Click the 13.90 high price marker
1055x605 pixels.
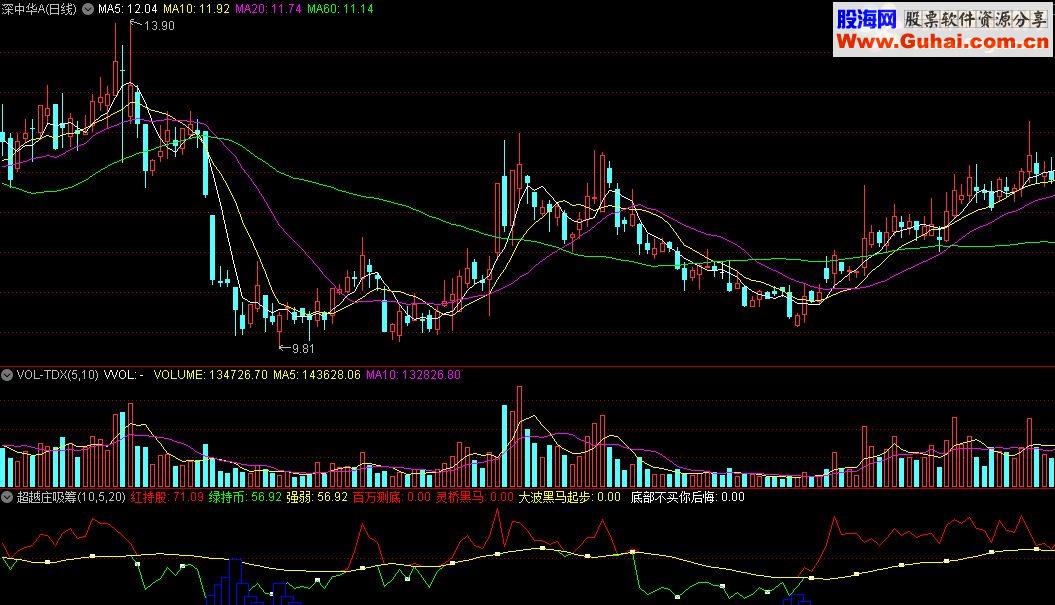tap(159, 26)
